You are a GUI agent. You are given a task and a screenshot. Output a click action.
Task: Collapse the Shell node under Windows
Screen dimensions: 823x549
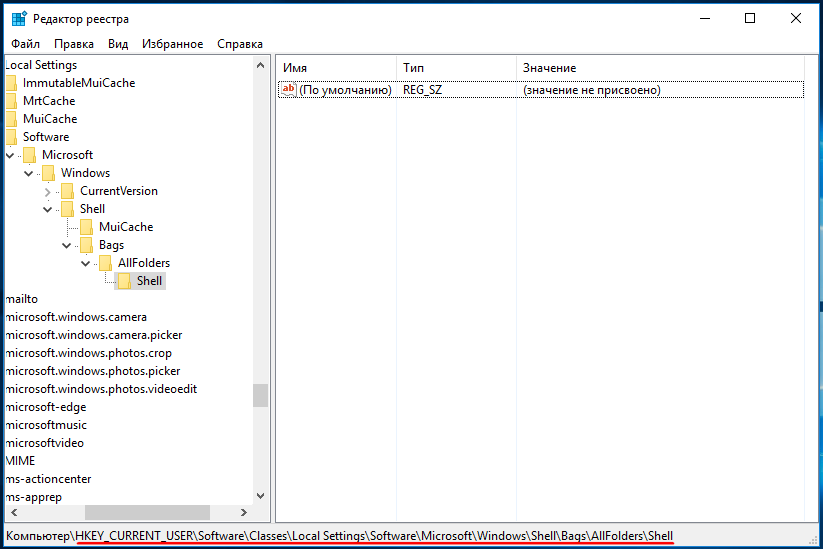point(48,209)
